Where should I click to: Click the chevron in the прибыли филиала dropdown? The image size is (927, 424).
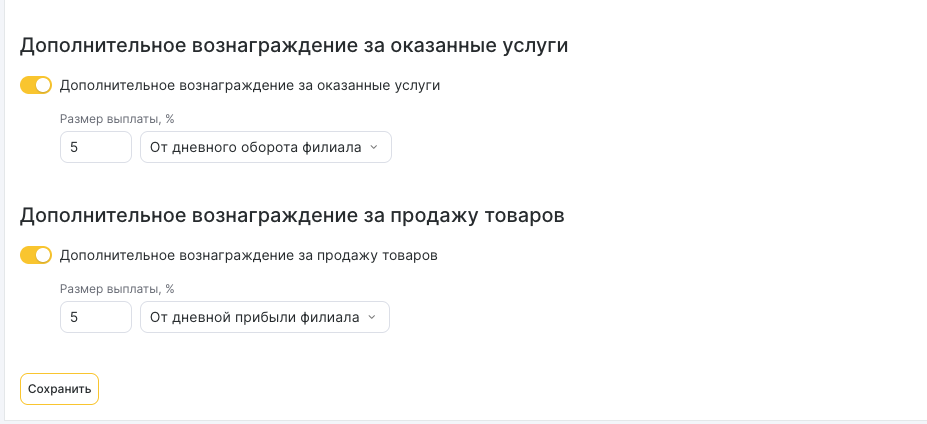(372, 318)
